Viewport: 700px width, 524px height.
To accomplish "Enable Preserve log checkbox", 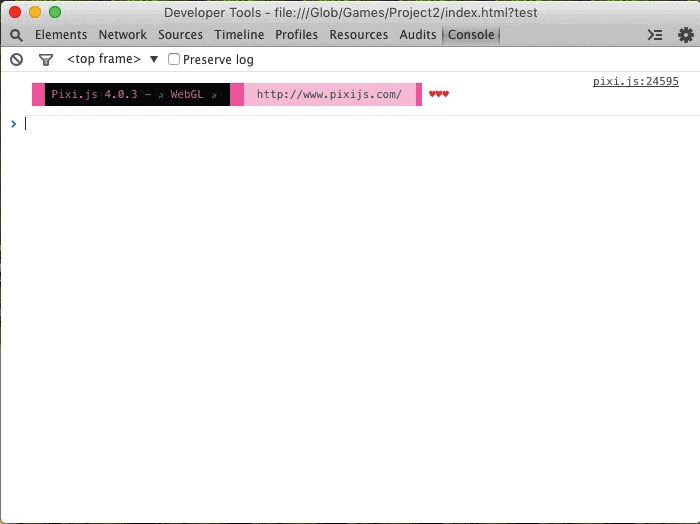I will tap(174, 60).
